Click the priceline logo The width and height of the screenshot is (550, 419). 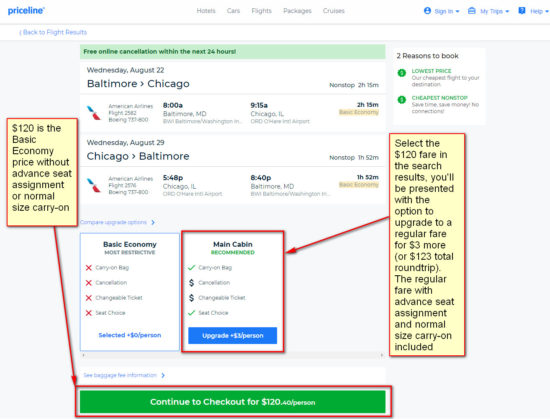(x=26, y=11)
